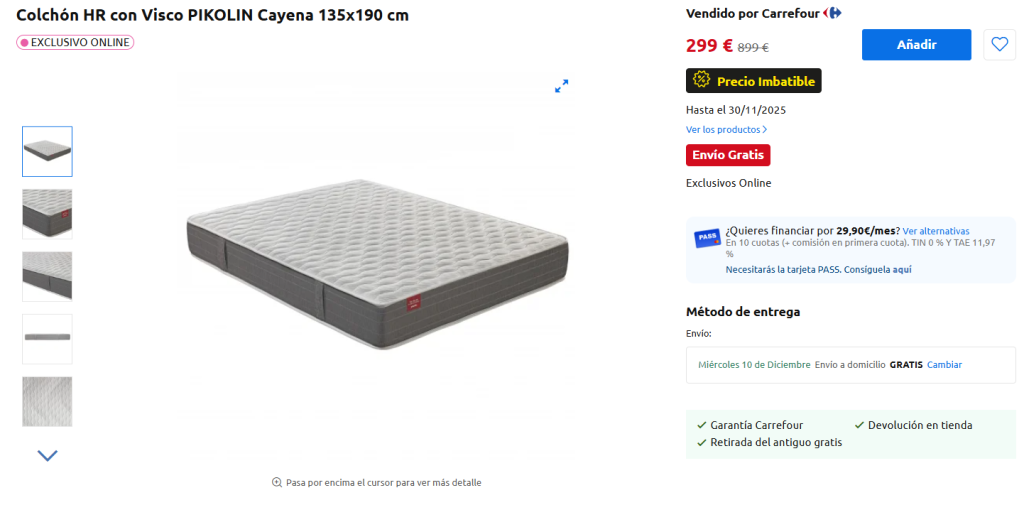Select the fifth thumbnail with fabric texture
This screenshot has width=1024, height=505.
(x=48, y=402)
